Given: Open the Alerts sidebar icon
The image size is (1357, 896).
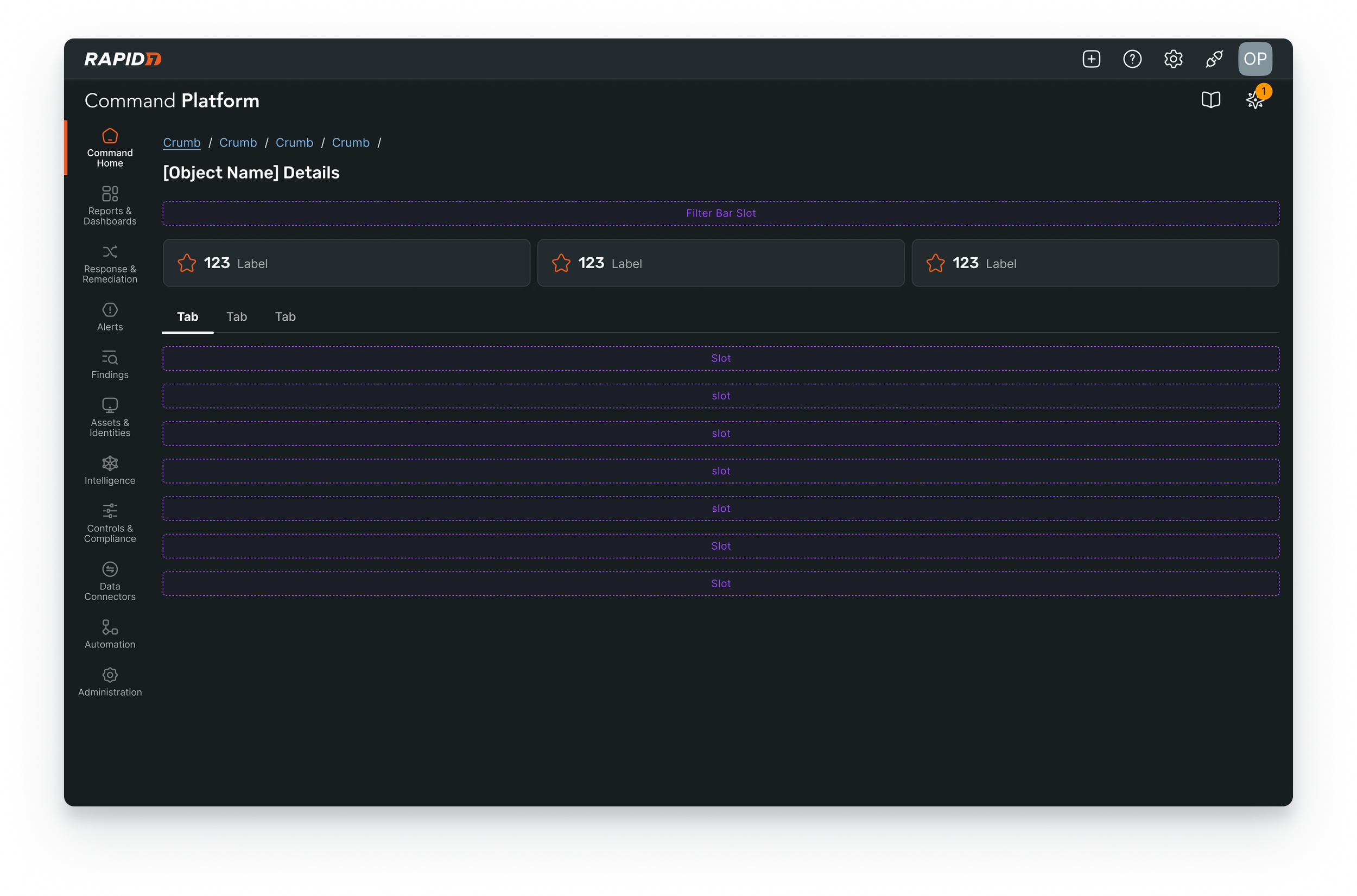Looking at the screenshot, I should pos(110,316).
